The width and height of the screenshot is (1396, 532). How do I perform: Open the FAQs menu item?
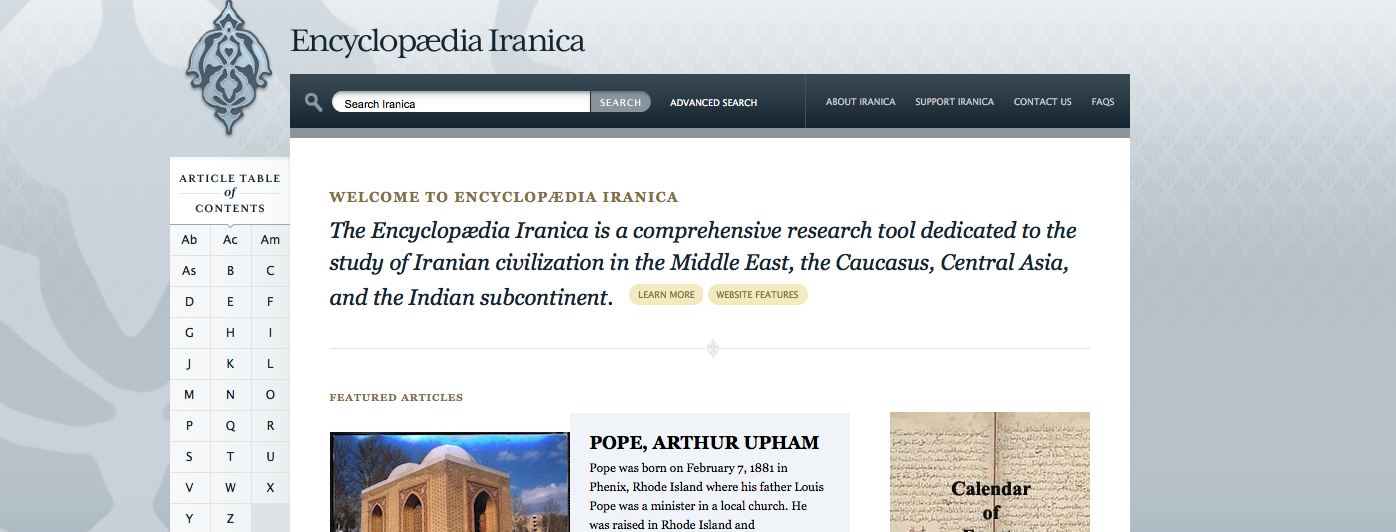click(1102, 102)
